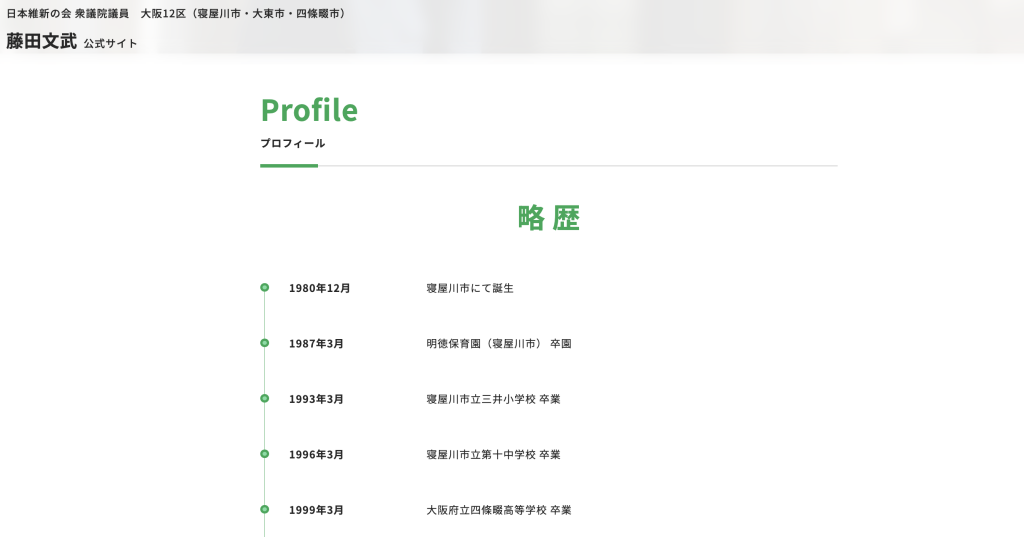1024x537 pixels.
Task: Click the 略歴 section heading
Action: tap(548, 217)
